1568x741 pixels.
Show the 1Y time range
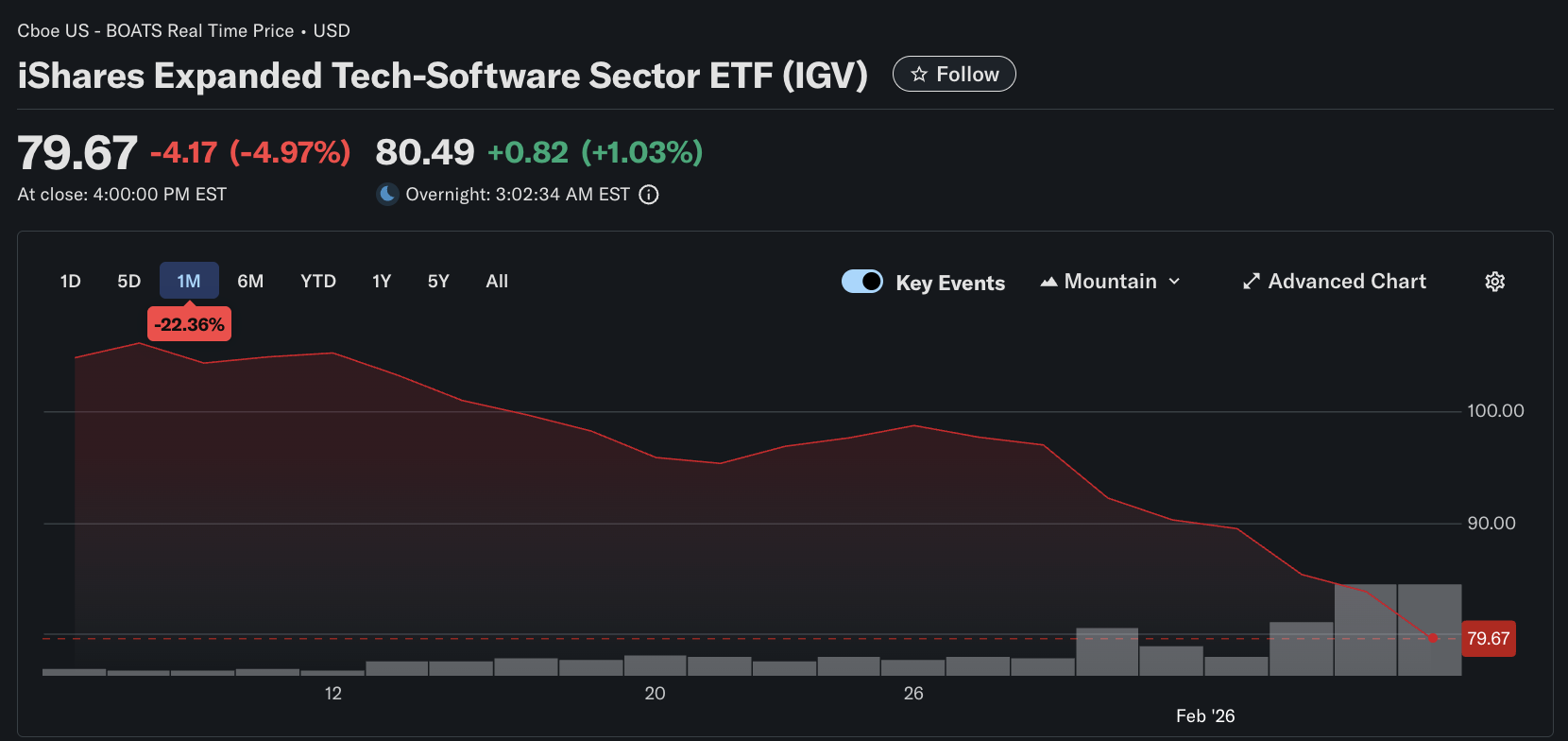coord(382,282)
